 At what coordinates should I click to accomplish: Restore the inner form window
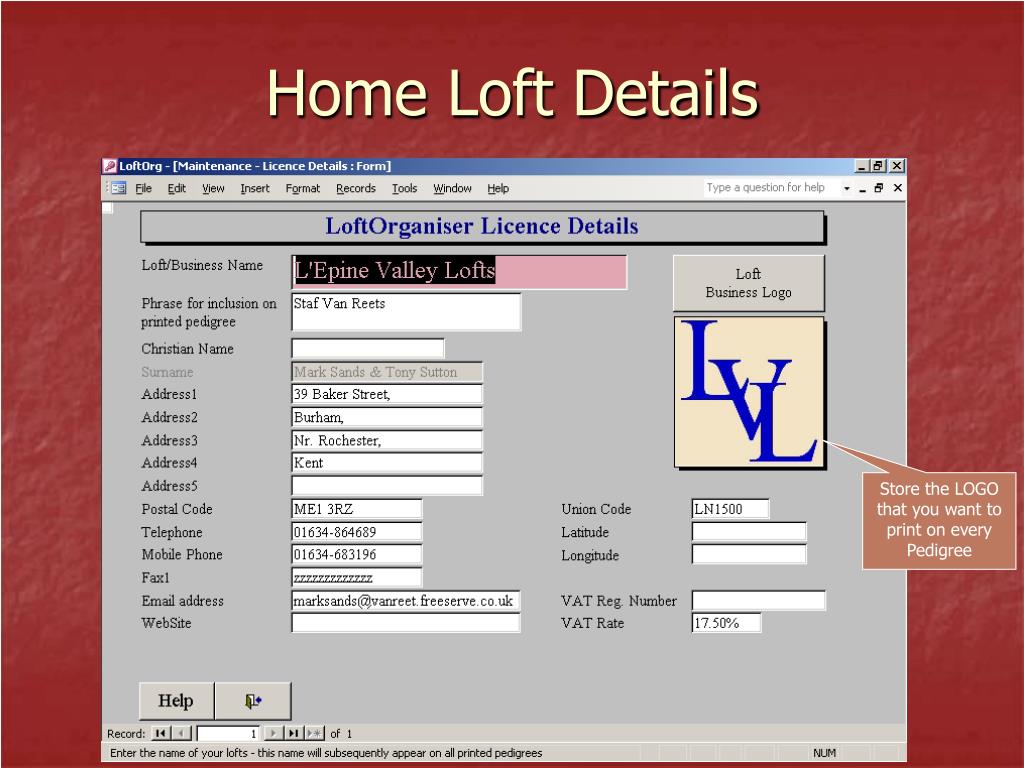point(879,188)
